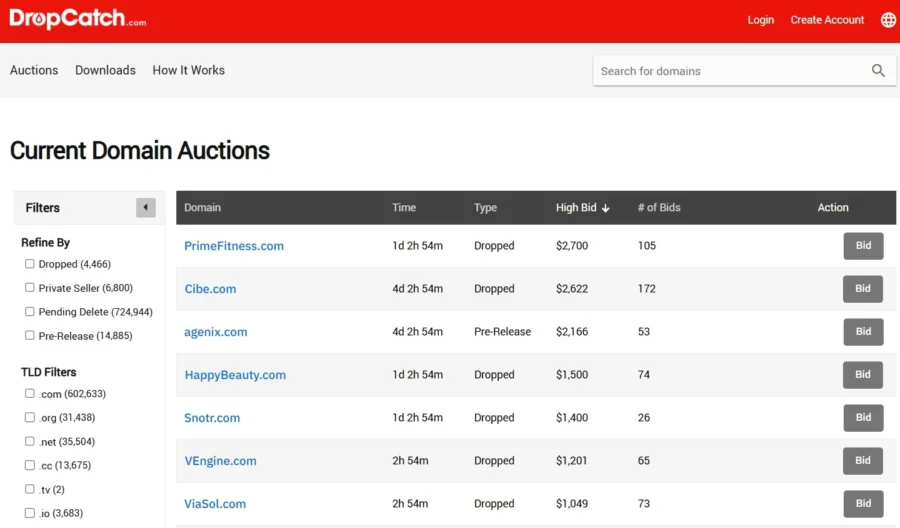This screenshot has height=528, width=900.
Task: Open the Cibe.com auction link
Action: coord(210,289)
